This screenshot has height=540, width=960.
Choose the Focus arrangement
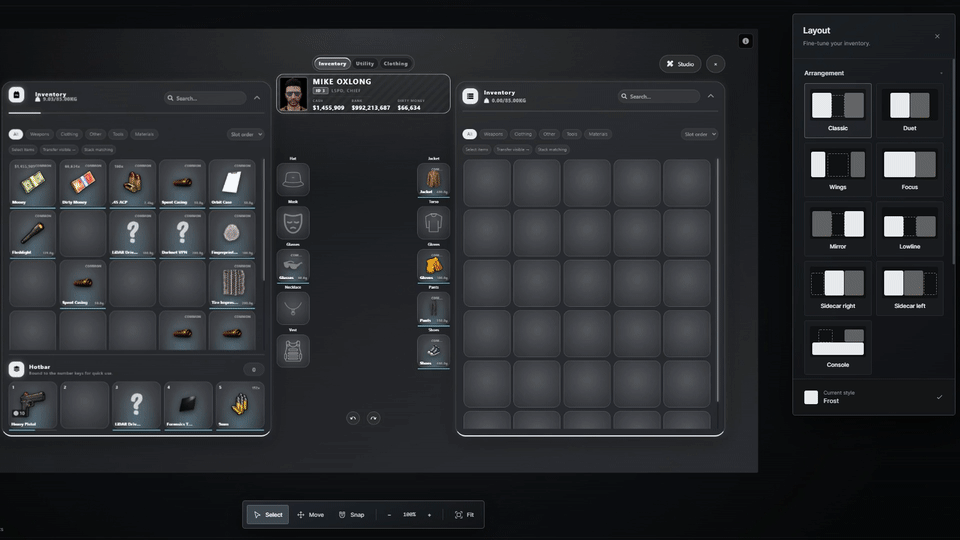pos(909,170)
